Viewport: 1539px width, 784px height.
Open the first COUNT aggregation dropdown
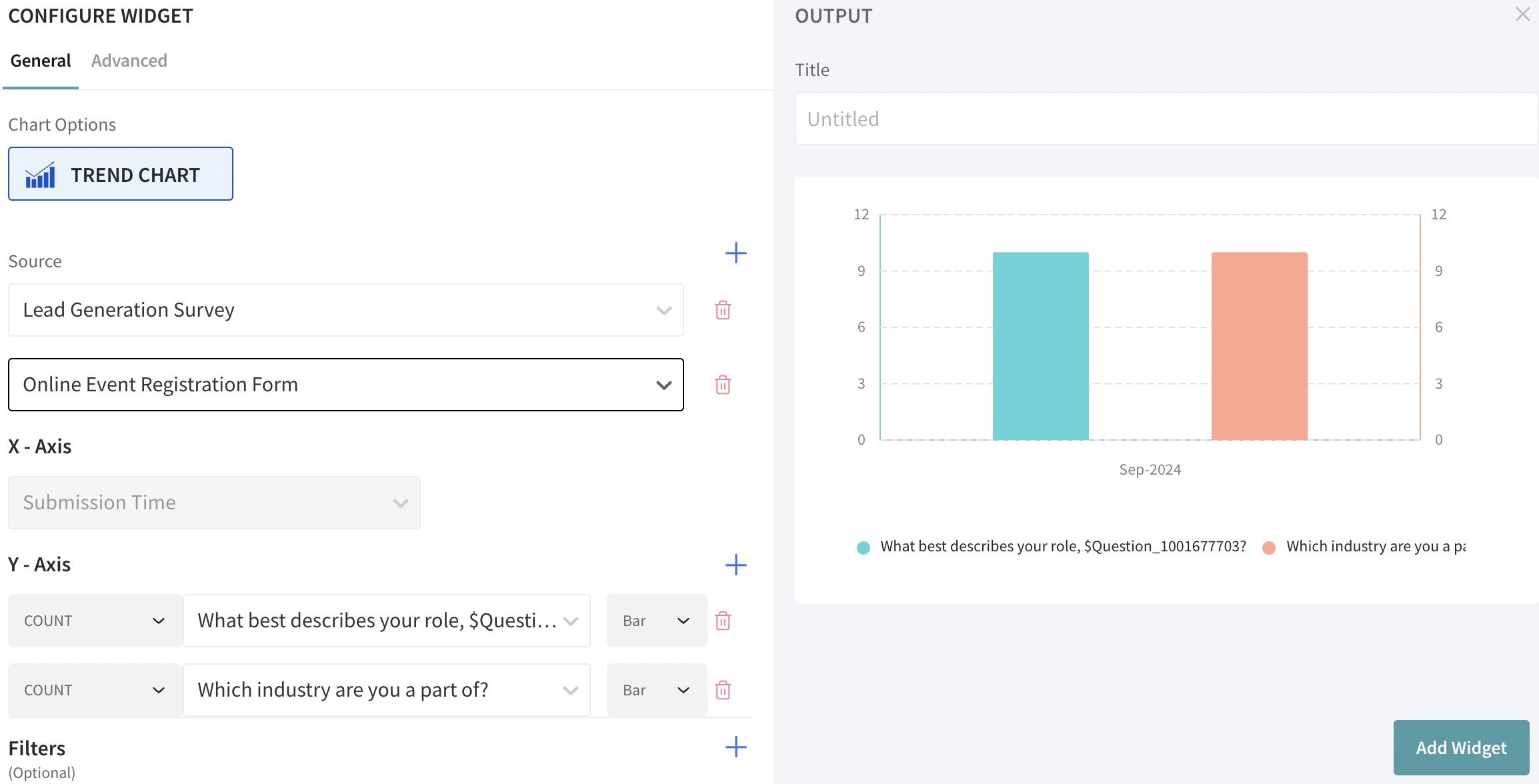pyautogui.click(x=94, y=621)
